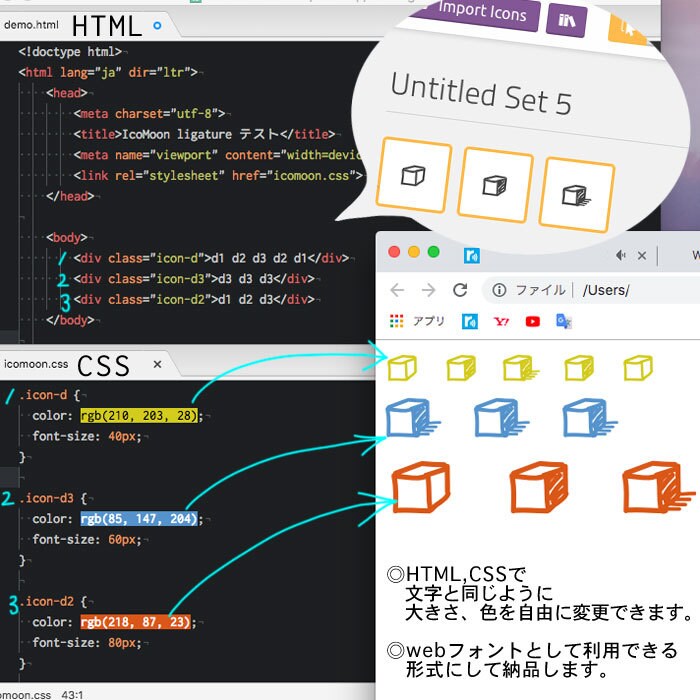Click the link rel="stylesheet" icomoon.css line
This screenshot has width=700, height=700.
218,175
